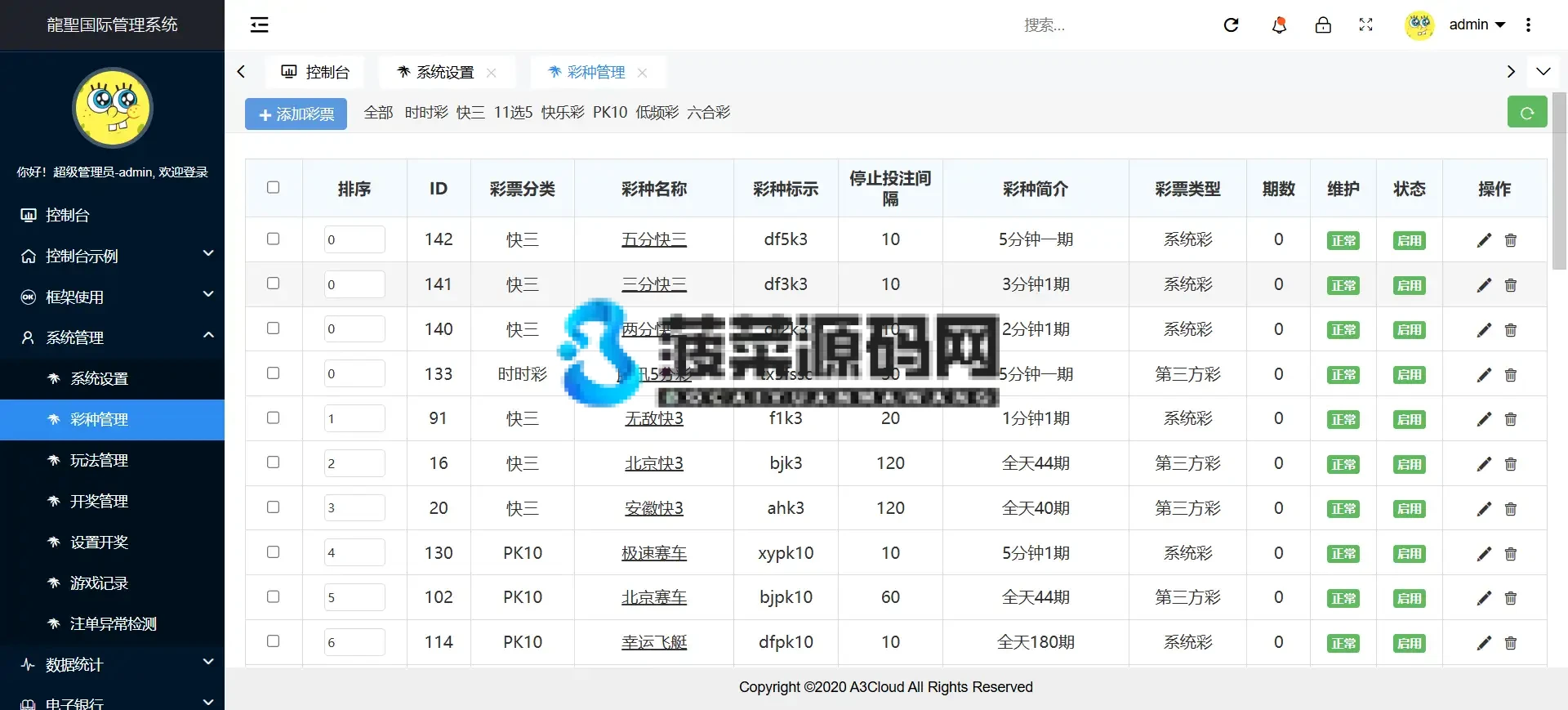Click the refresh icon in top header
Viewport: 1568px width, 710px height.
[1232, 25]
